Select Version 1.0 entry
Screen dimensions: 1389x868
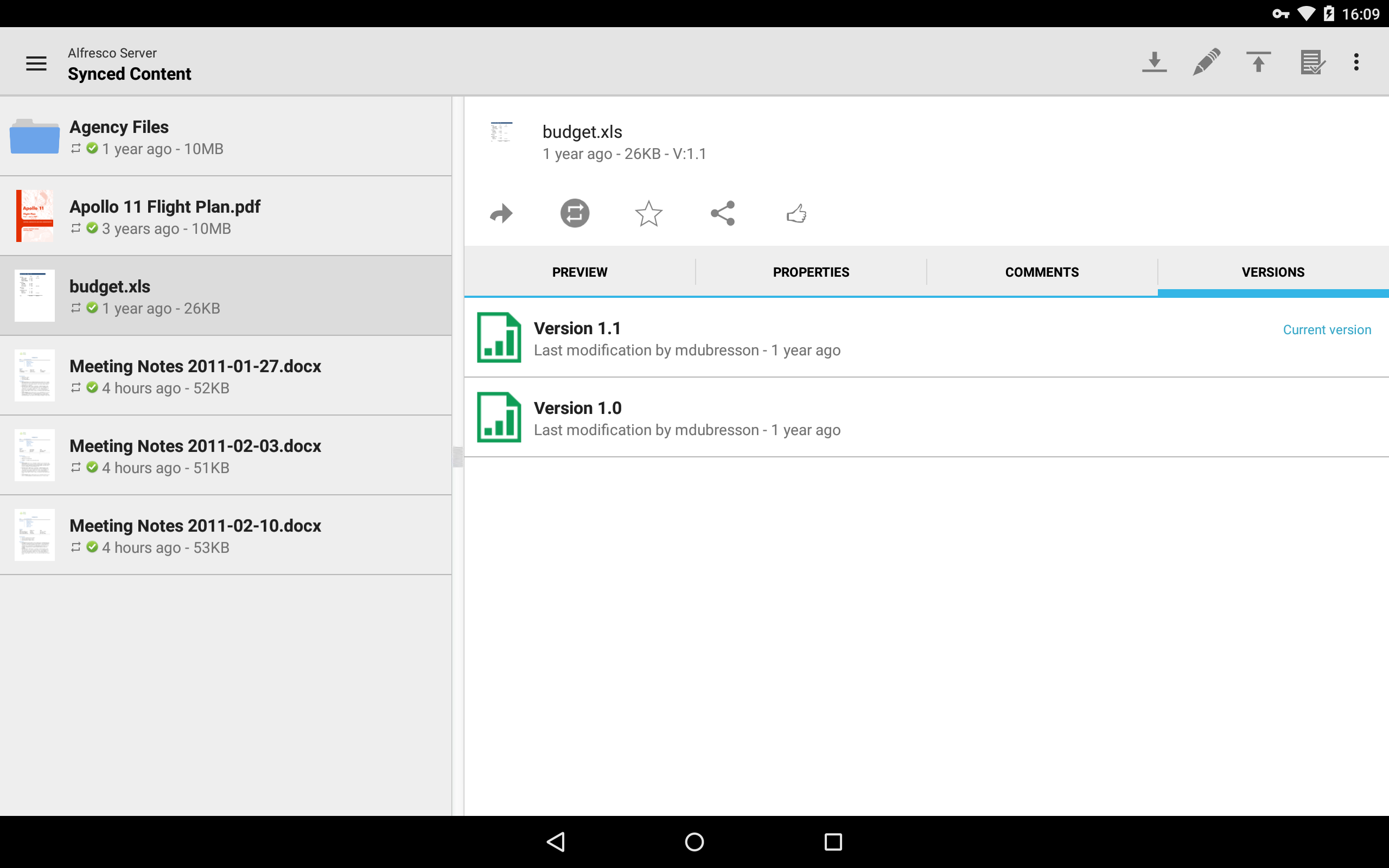pos(926,417)
